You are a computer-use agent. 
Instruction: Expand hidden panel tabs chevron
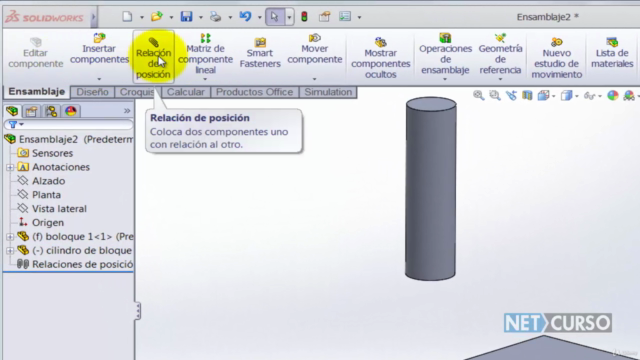[x=127, y=111]
